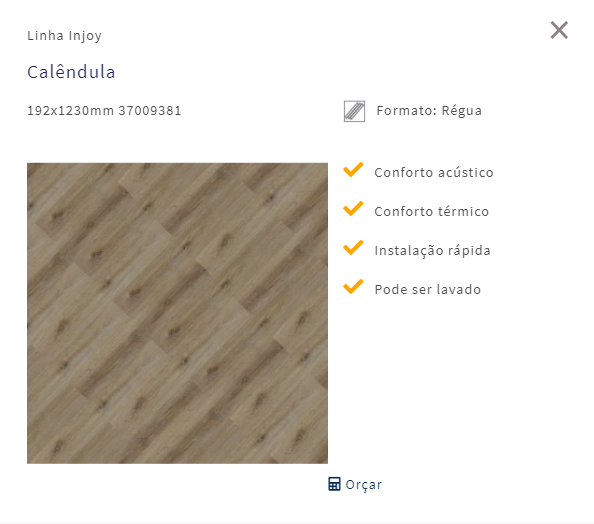Click the Régua plank format icon
This screenshot has width=594, height=524.
coord(354,111)
